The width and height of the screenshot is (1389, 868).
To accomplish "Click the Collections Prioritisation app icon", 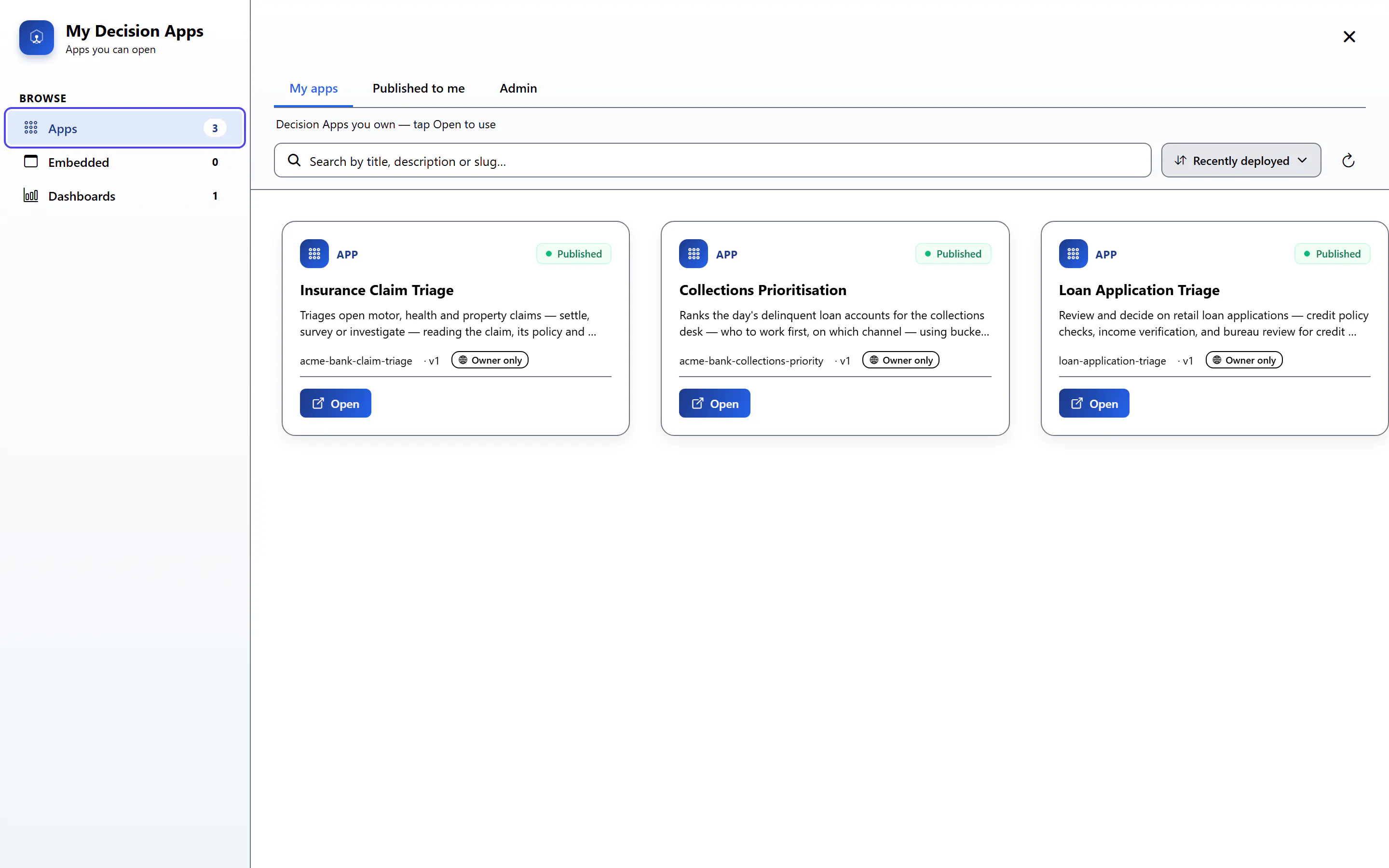I will click(694, 254).
